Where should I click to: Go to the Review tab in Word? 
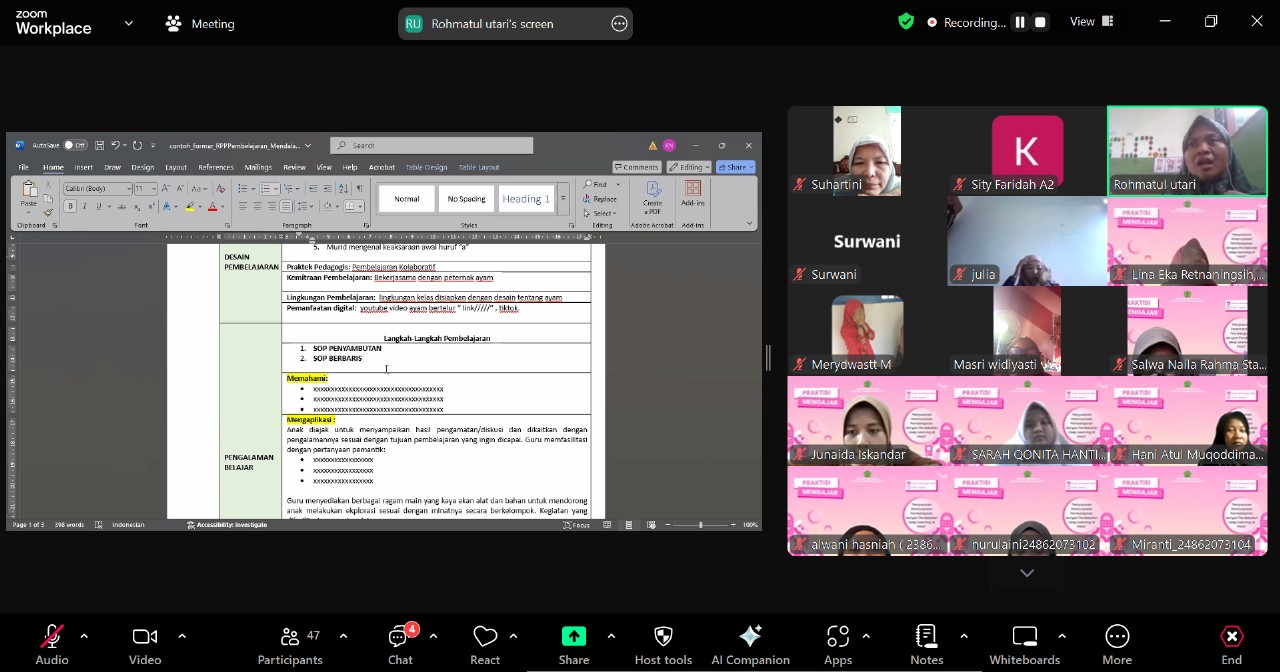(294, 167)
